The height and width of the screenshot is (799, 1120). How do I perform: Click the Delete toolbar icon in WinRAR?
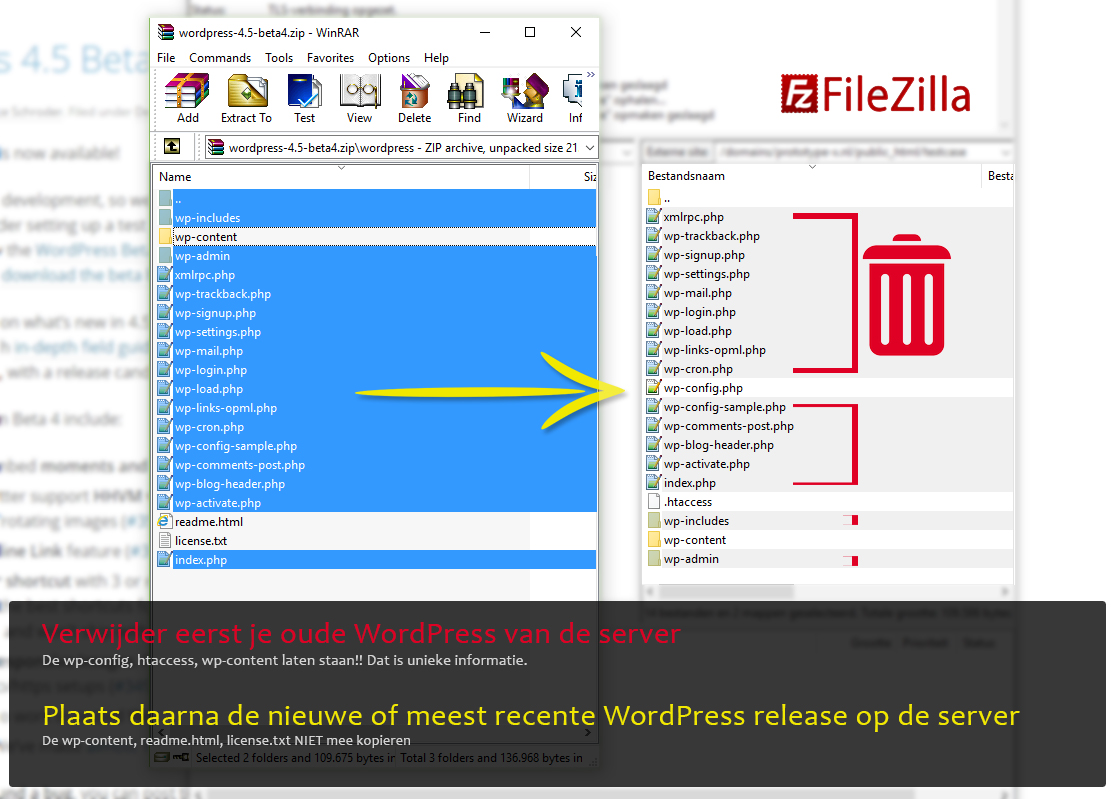pos(414,99)
